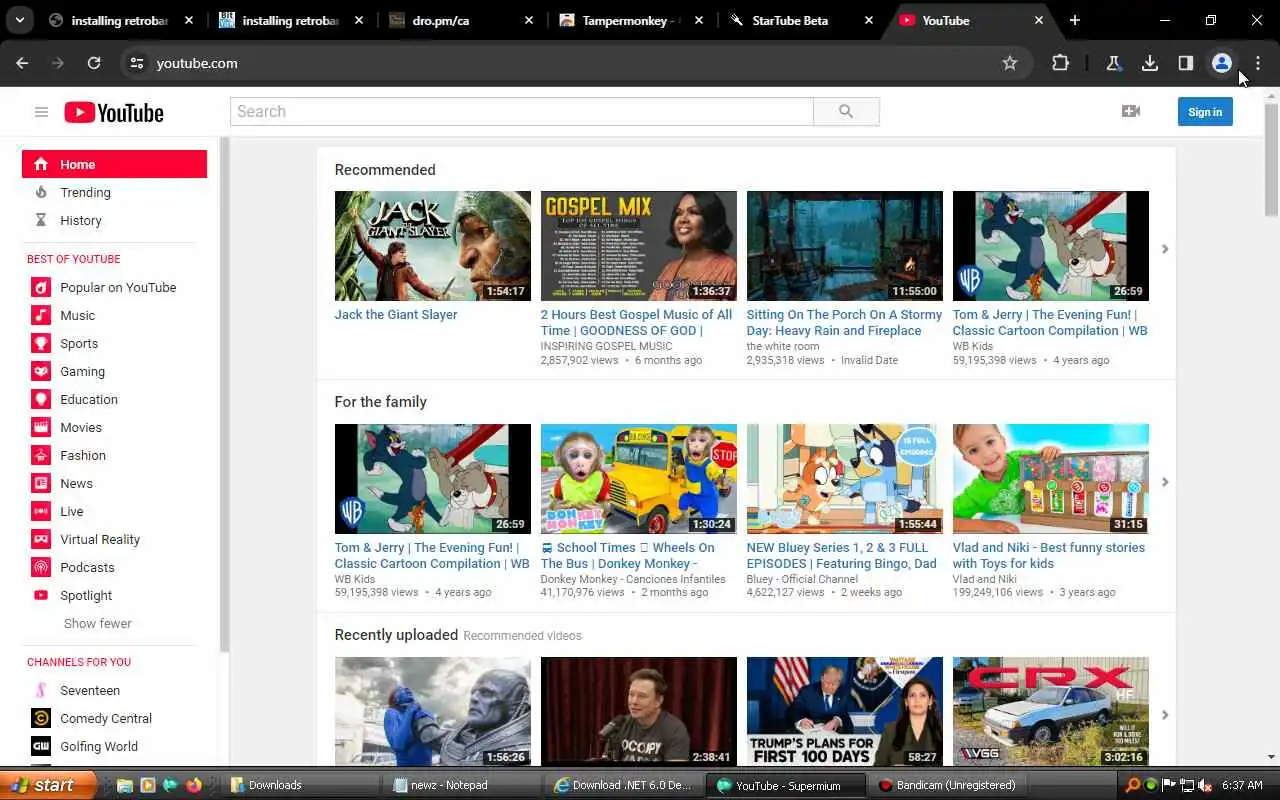Toggle the browser side panel
Screen dimensions: 1280x800
point(1186,63)
